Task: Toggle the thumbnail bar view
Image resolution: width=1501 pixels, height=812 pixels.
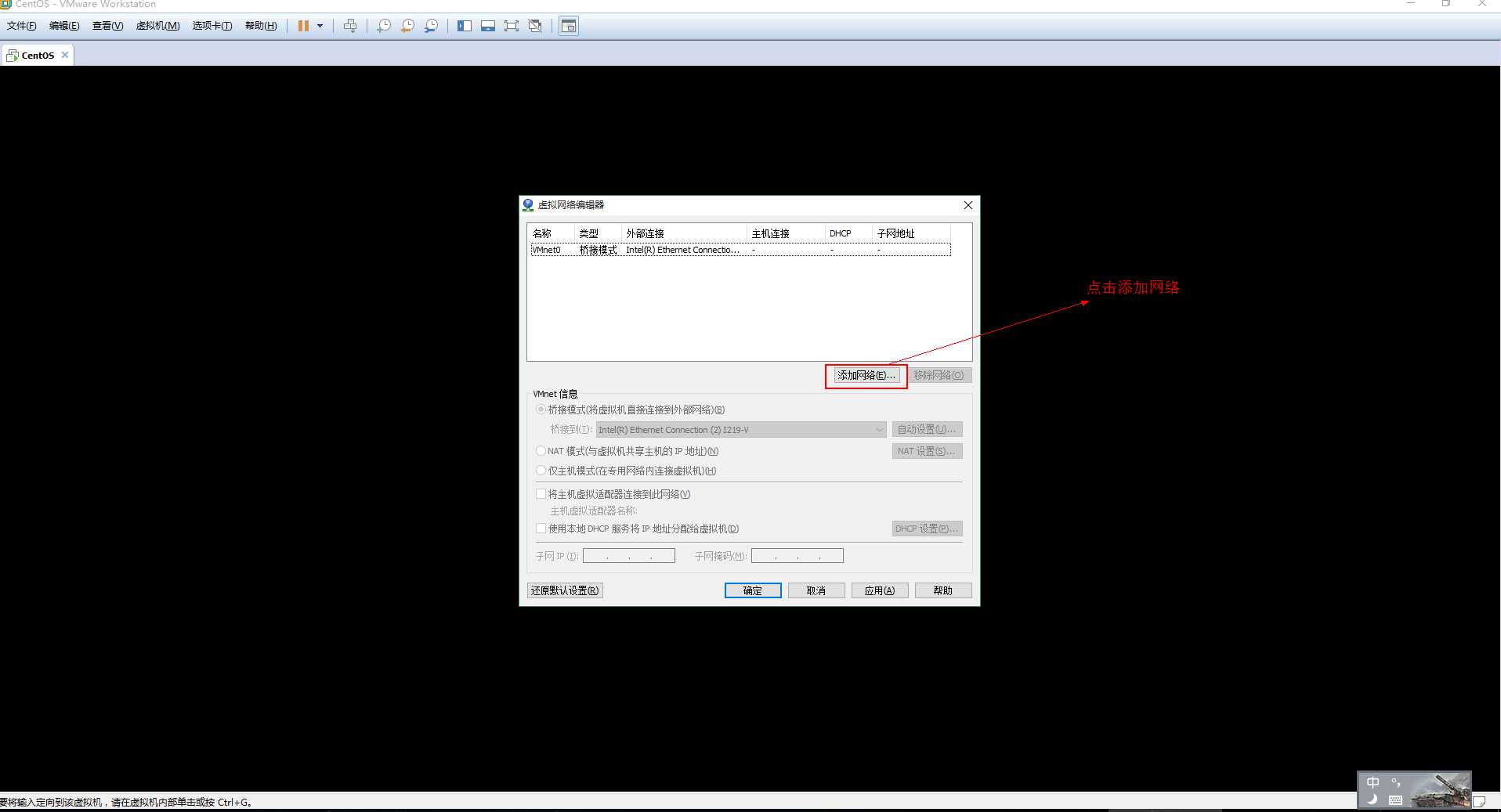Action: coord(488,26)
